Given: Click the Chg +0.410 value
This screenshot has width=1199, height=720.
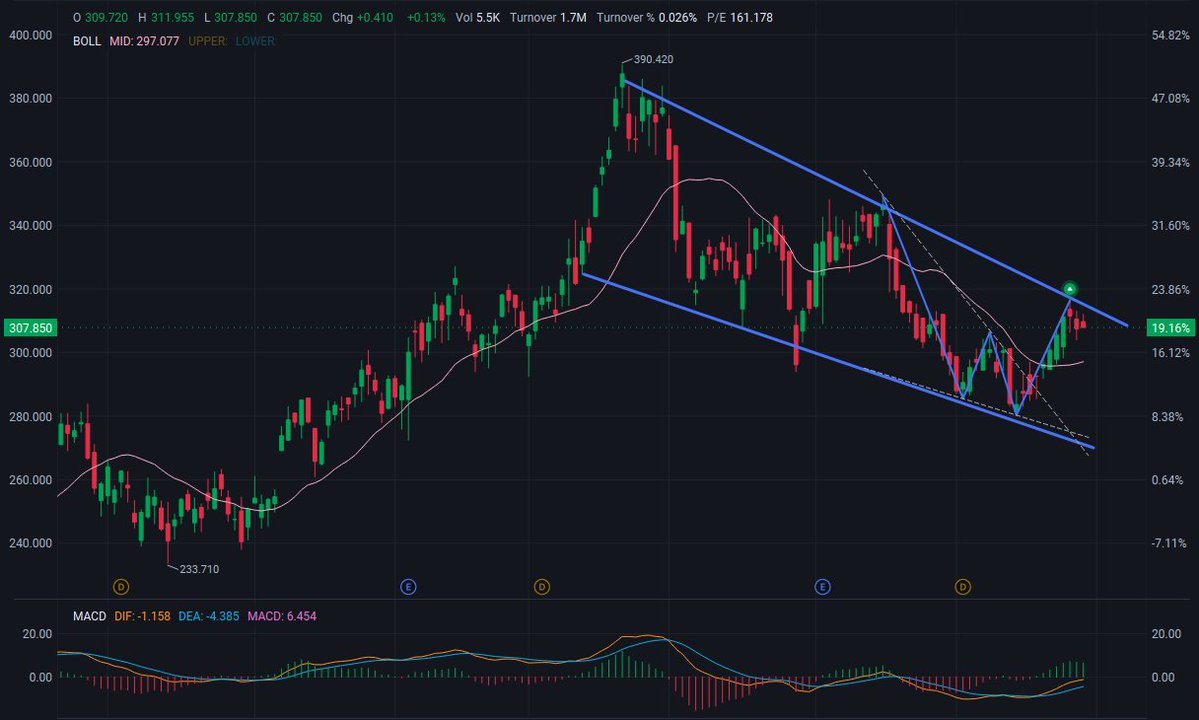Looking at the screenshot, I should pos(362,18).
